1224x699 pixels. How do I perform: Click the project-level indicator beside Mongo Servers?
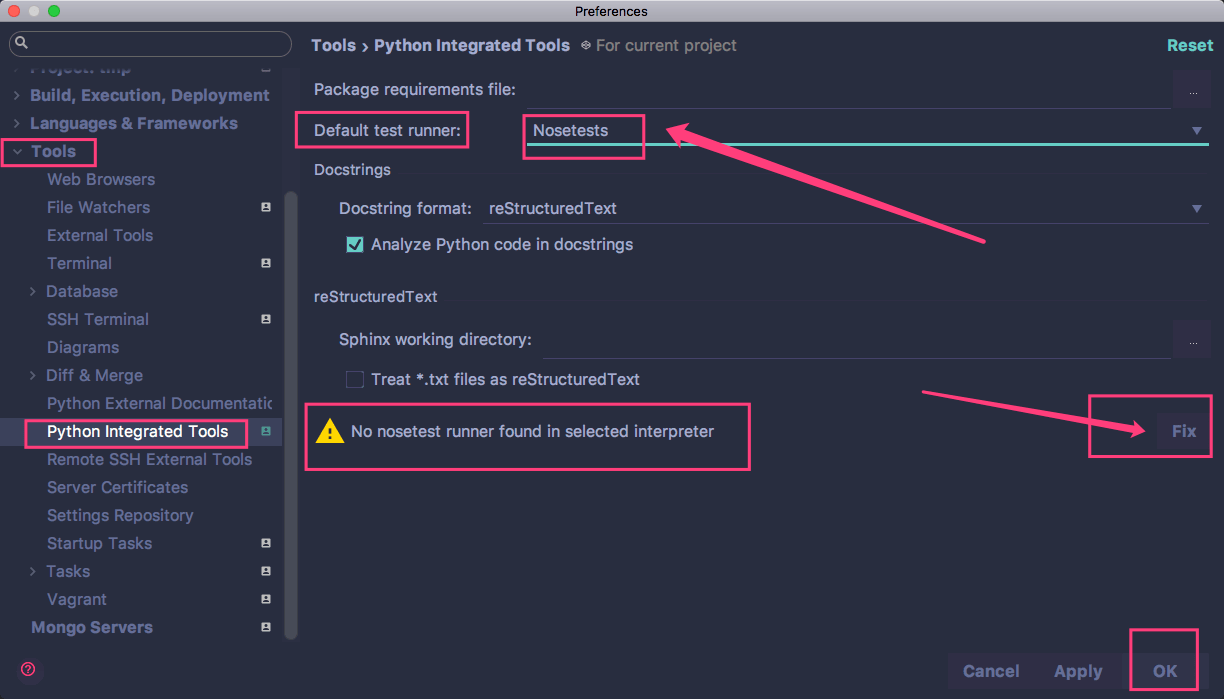265,627
